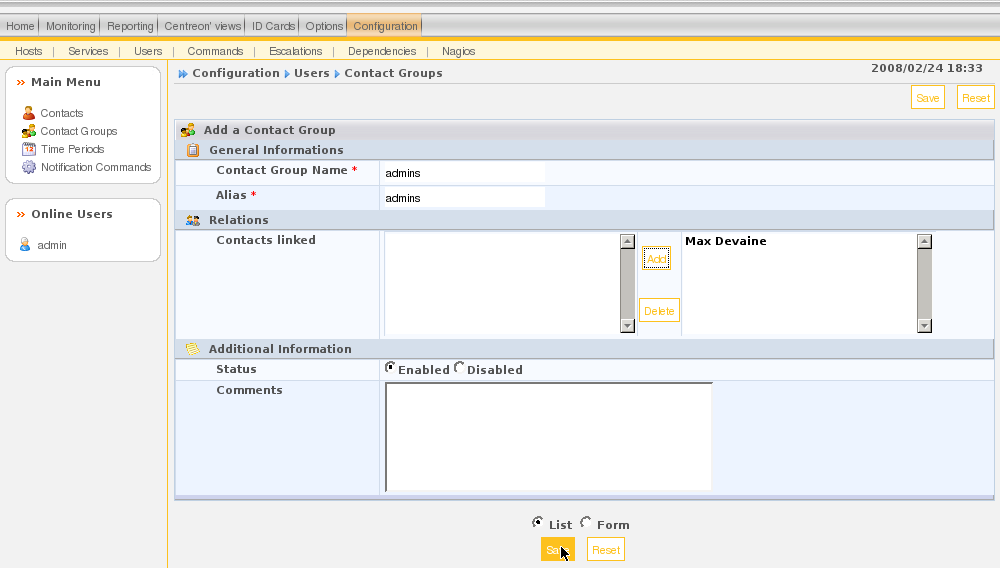Click Users in the breadcrumb
The width and height of the screenshot is (1000, 568).
pos(311,73)
